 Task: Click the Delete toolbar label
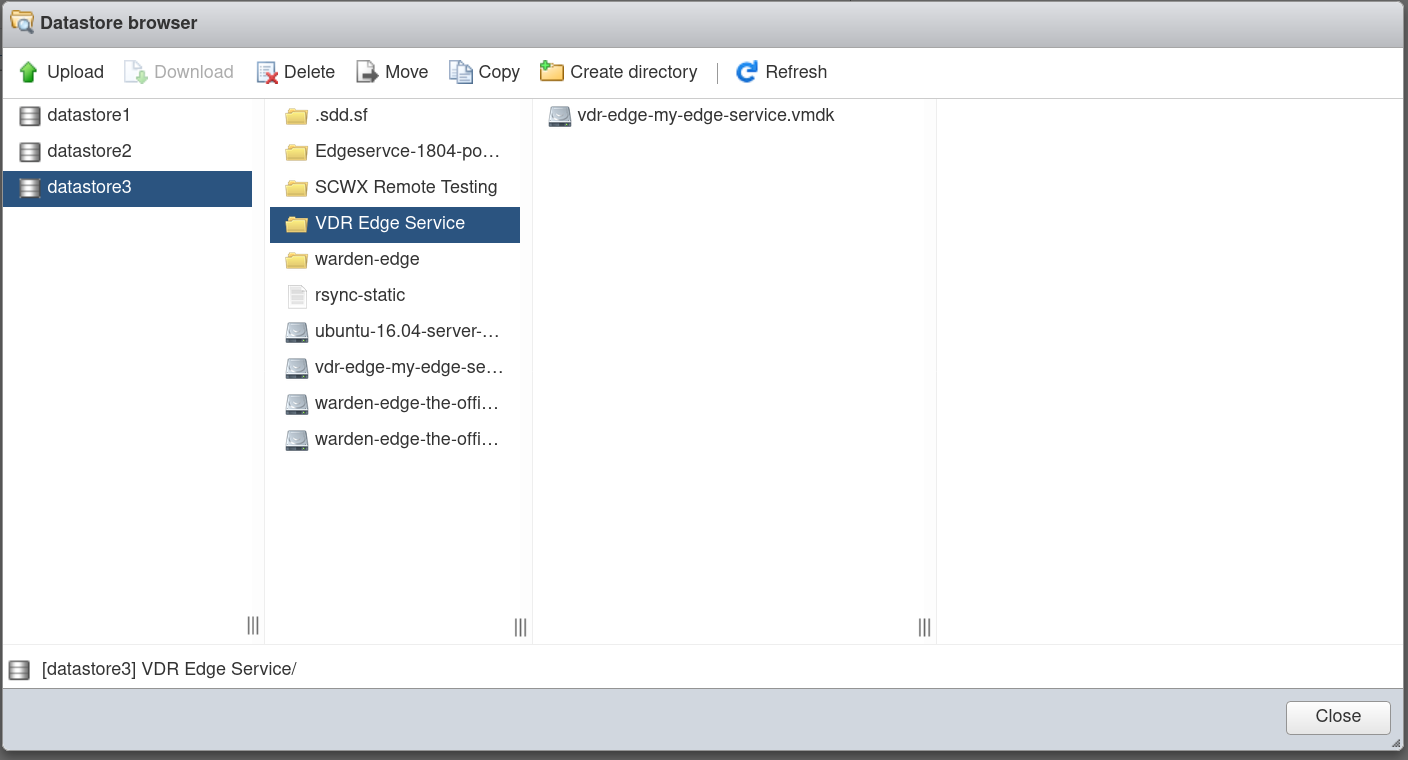pyautogui.click(x=309, y=72)
